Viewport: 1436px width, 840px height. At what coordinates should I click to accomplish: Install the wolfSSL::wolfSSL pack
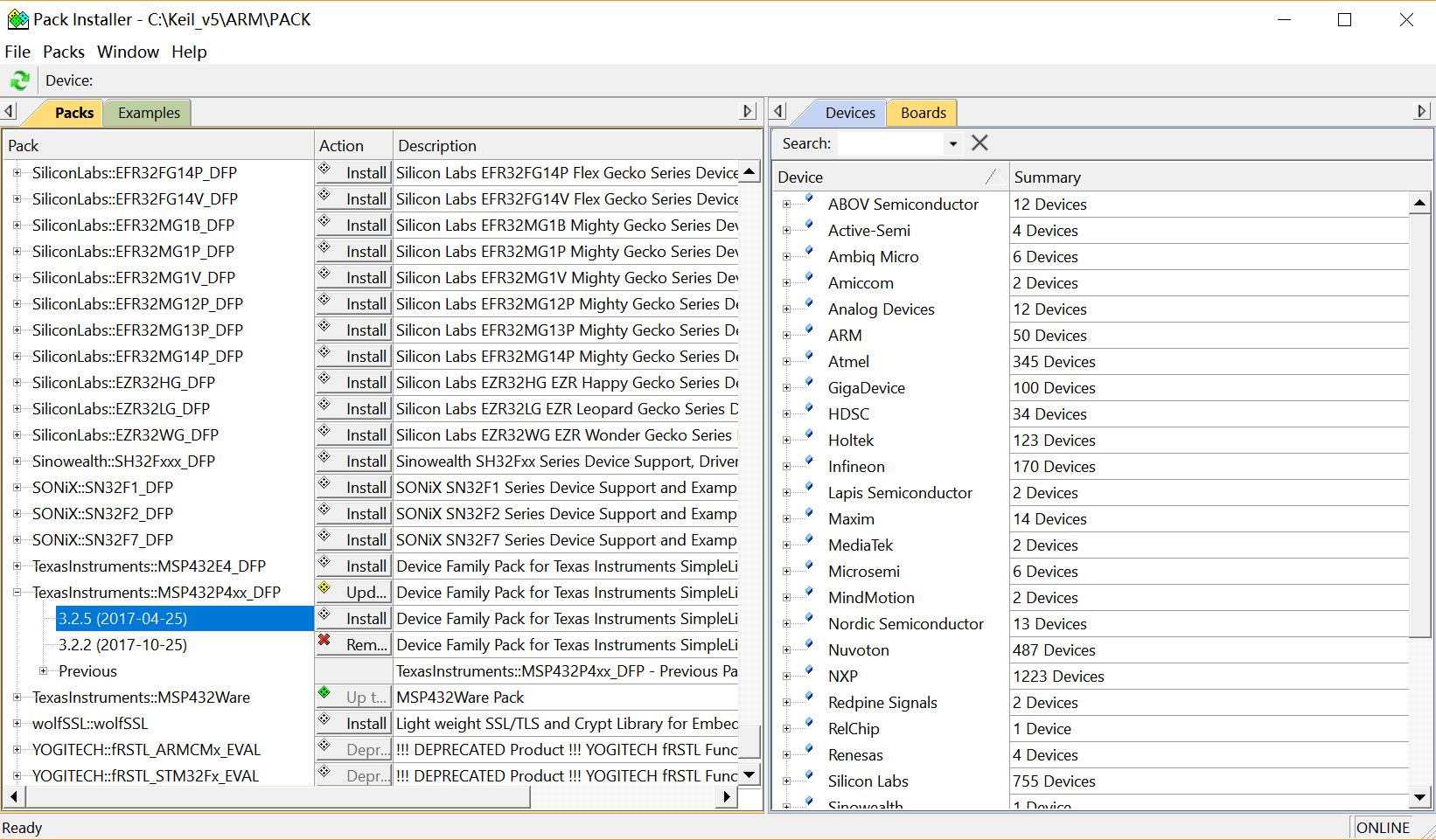coord(365,724)
